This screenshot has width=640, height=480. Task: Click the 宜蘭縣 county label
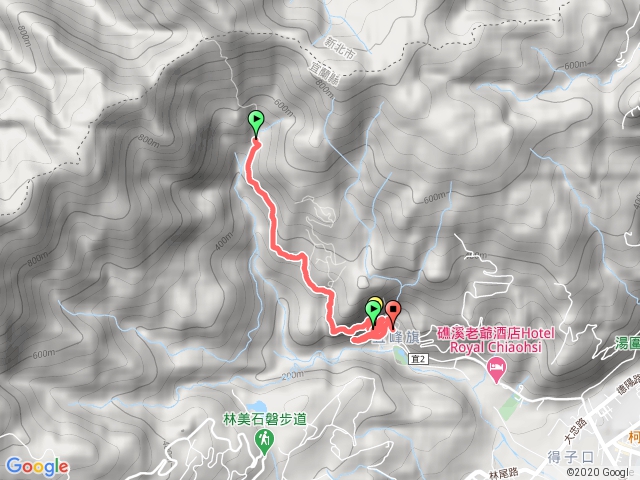[323, 75]
